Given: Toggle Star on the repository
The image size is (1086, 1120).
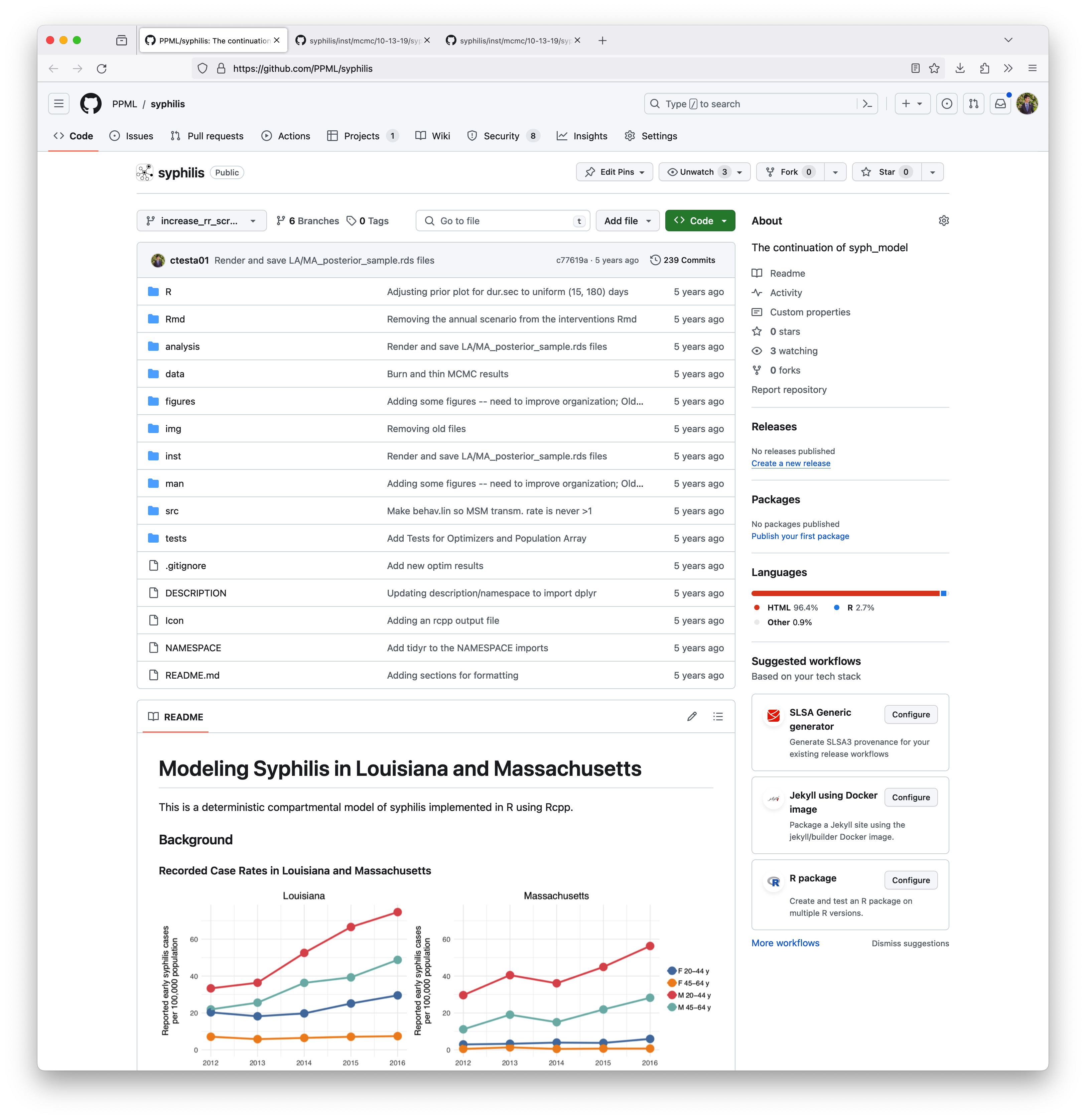Looking at the screenshot, I should [887, 172].
